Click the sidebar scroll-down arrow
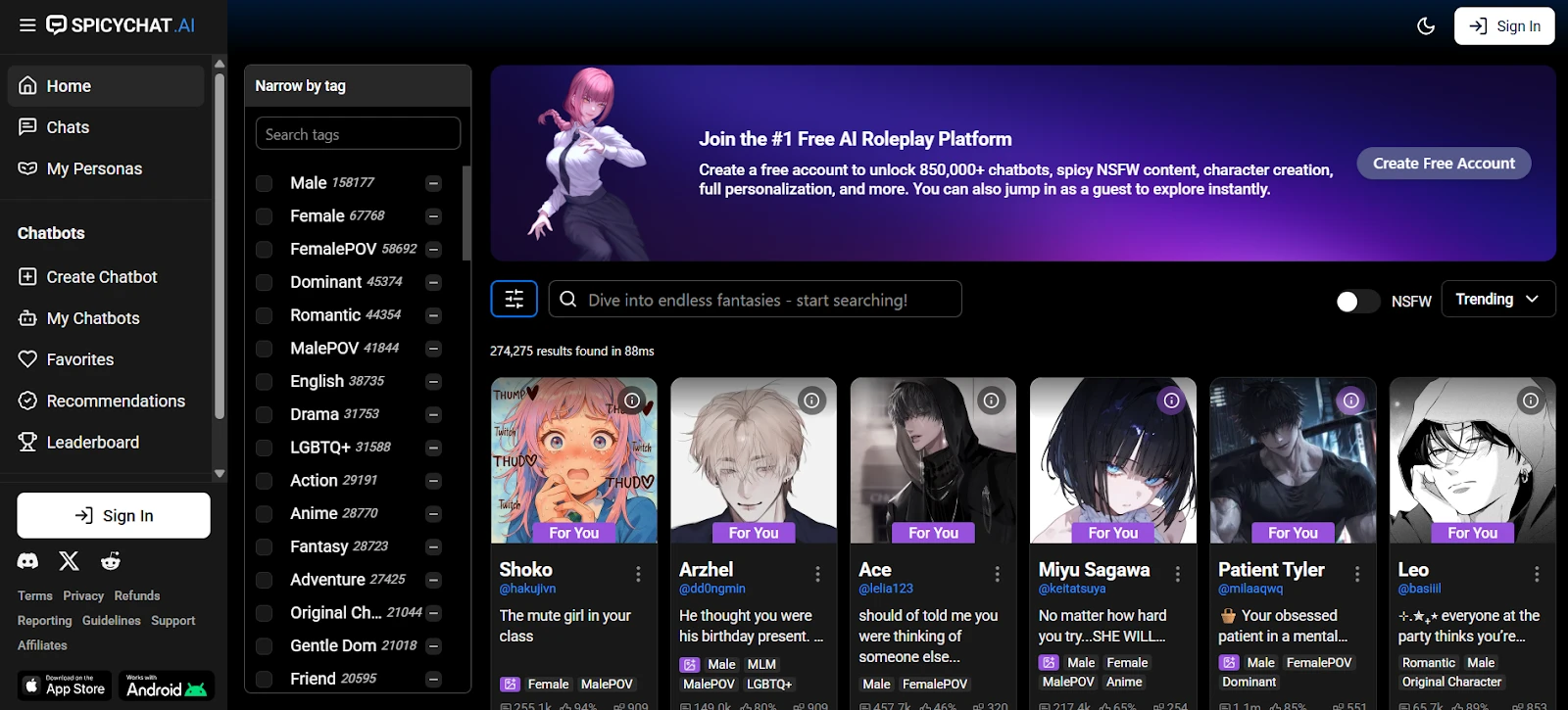 coord(220,473)
